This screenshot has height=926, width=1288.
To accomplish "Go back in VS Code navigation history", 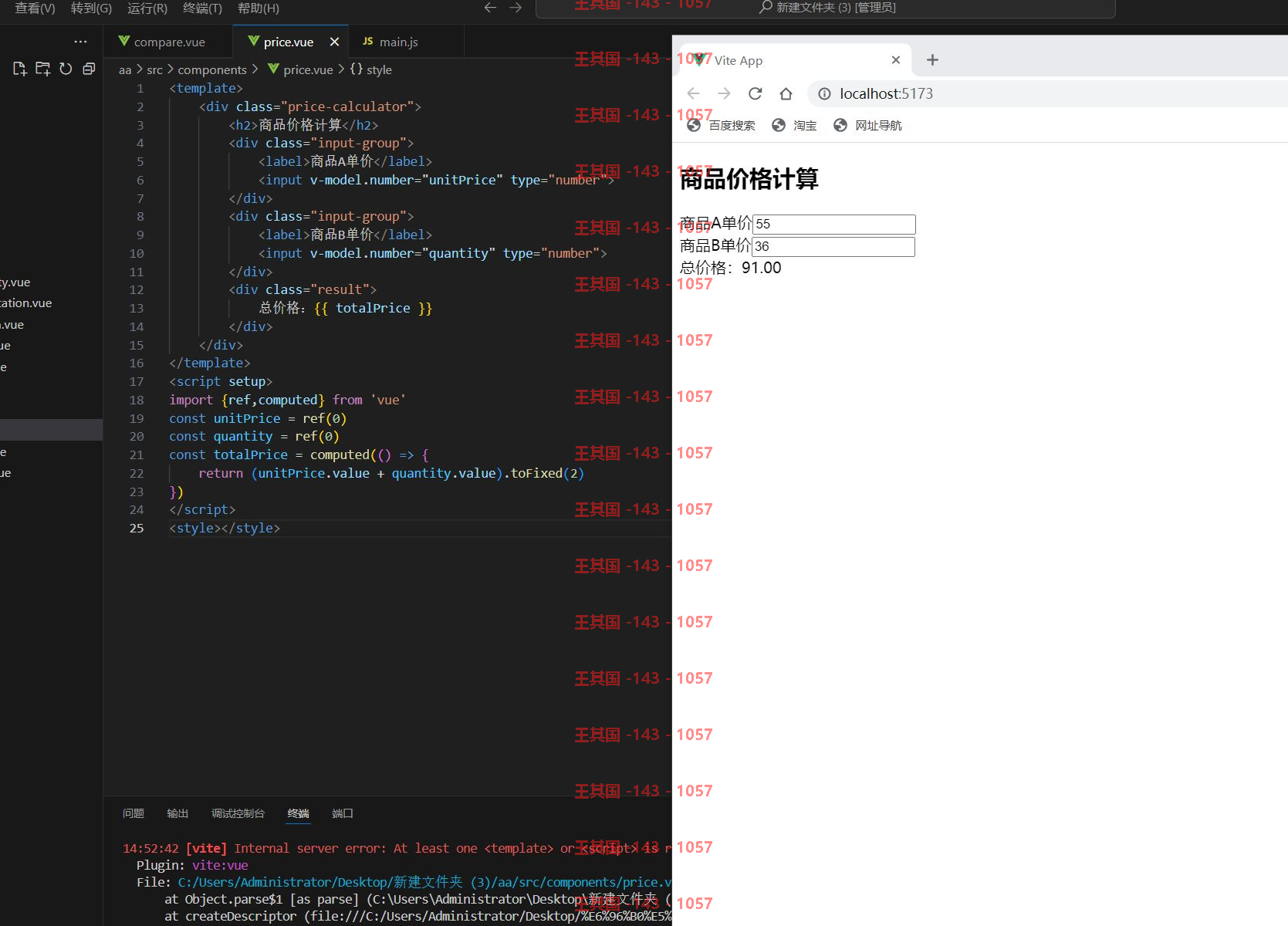I will 490,8.
